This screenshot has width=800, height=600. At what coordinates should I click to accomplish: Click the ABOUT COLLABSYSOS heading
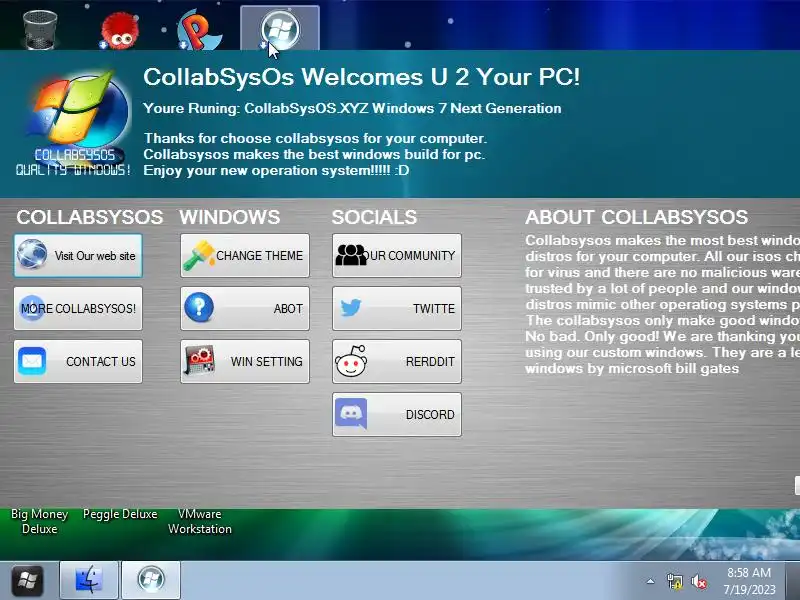[x=636, y=217]
